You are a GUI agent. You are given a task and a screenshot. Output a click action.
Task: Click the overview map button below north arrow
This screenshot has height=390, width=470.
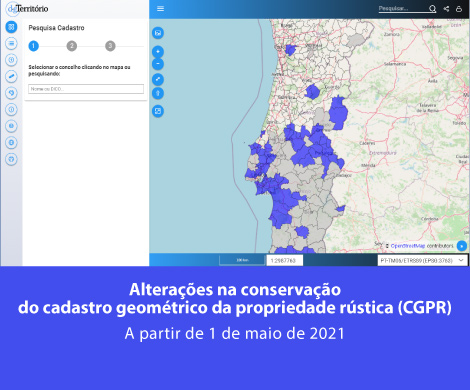158,111
